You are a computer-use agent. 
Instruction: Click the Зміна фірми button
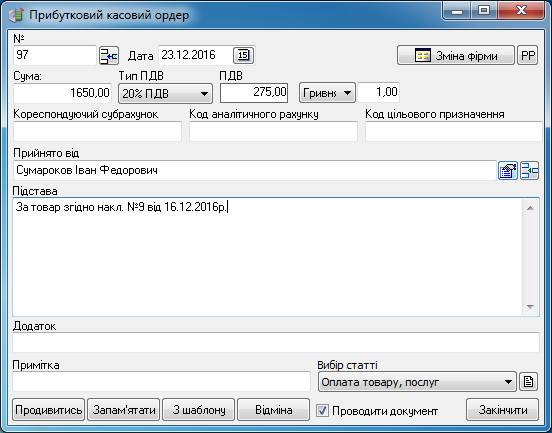coord(456,55)
